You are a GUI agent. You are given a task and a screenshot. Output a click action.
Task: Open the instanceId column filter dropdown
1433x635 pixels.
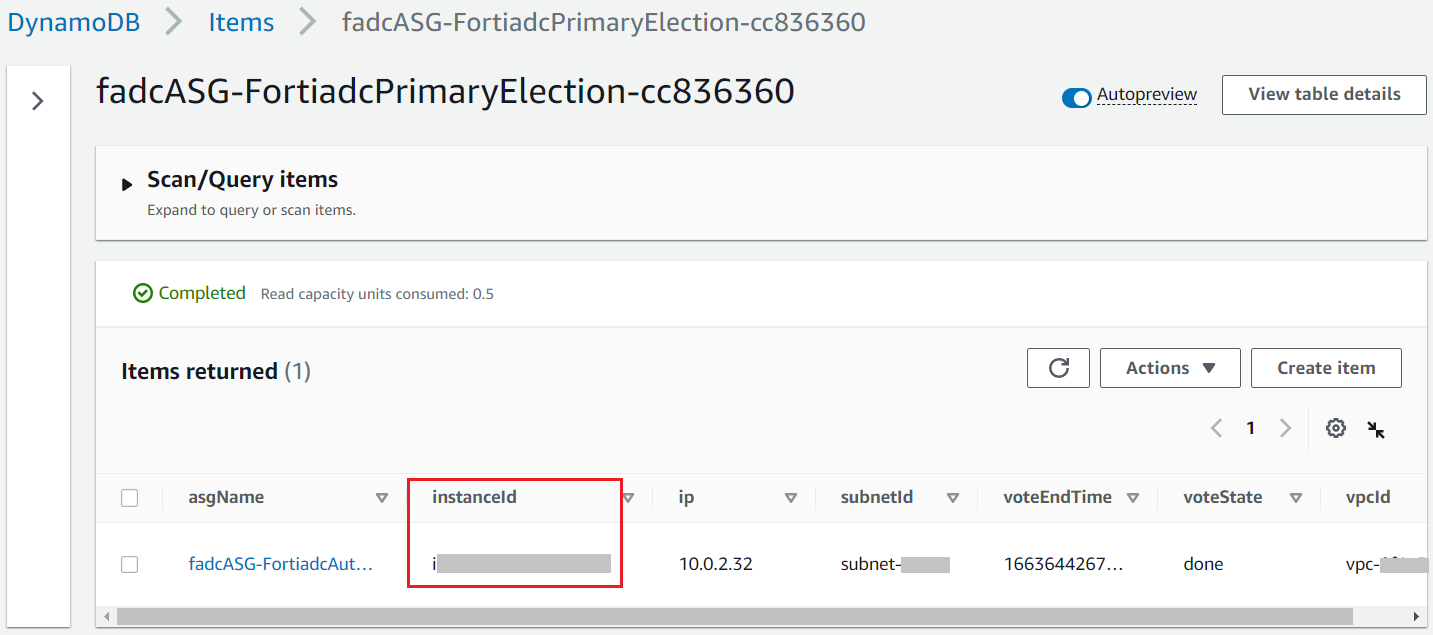click(x=629, y=497)
